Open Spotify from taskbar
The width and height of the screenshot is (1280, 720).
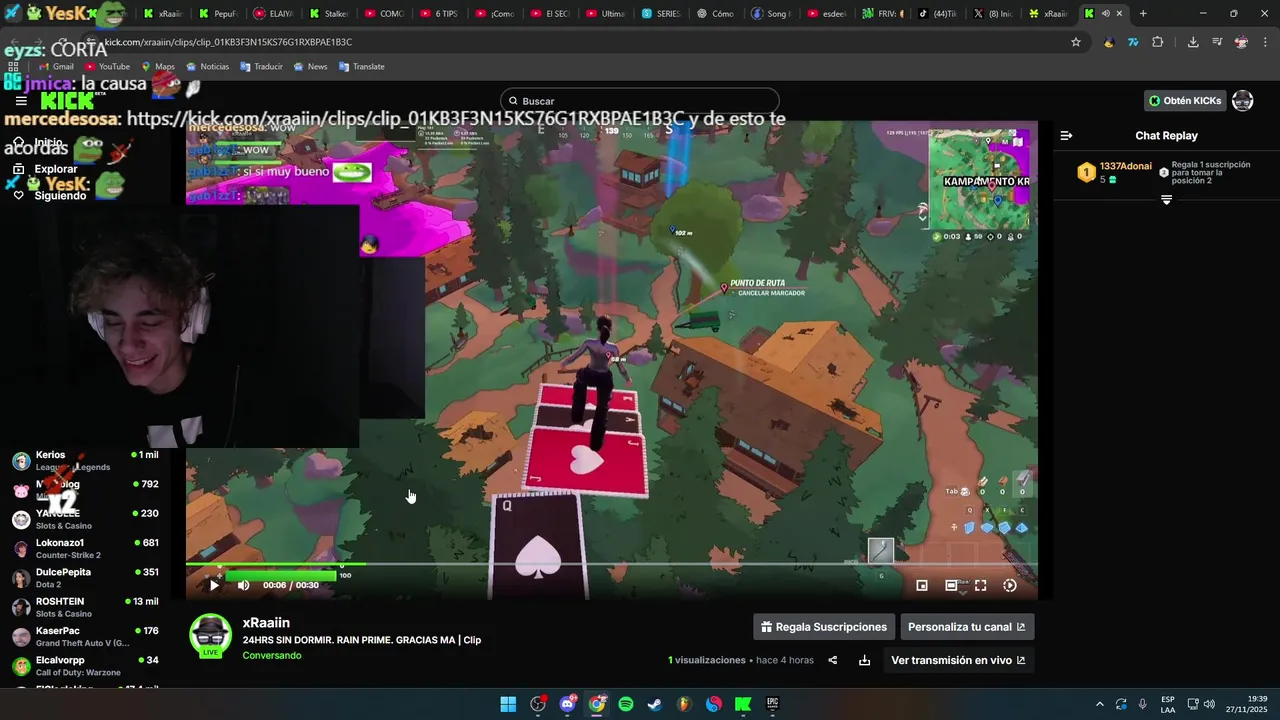(x=626, y=704)
